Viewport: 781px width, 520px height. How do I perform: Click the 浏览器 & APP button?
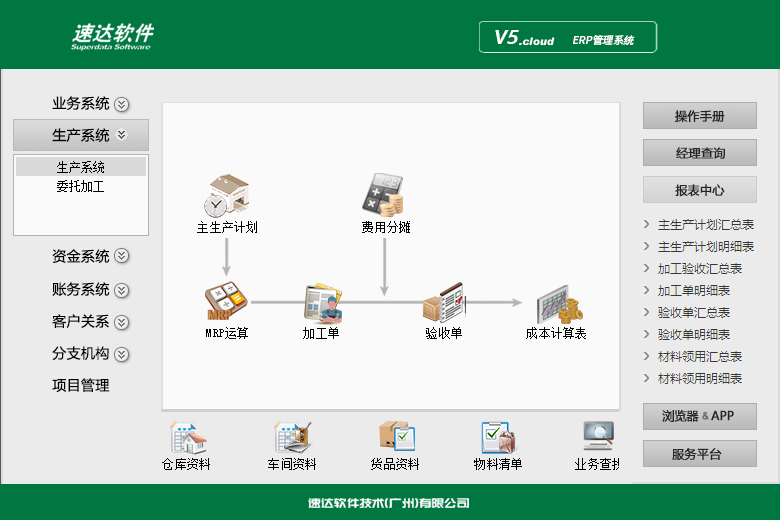point(700,416)
